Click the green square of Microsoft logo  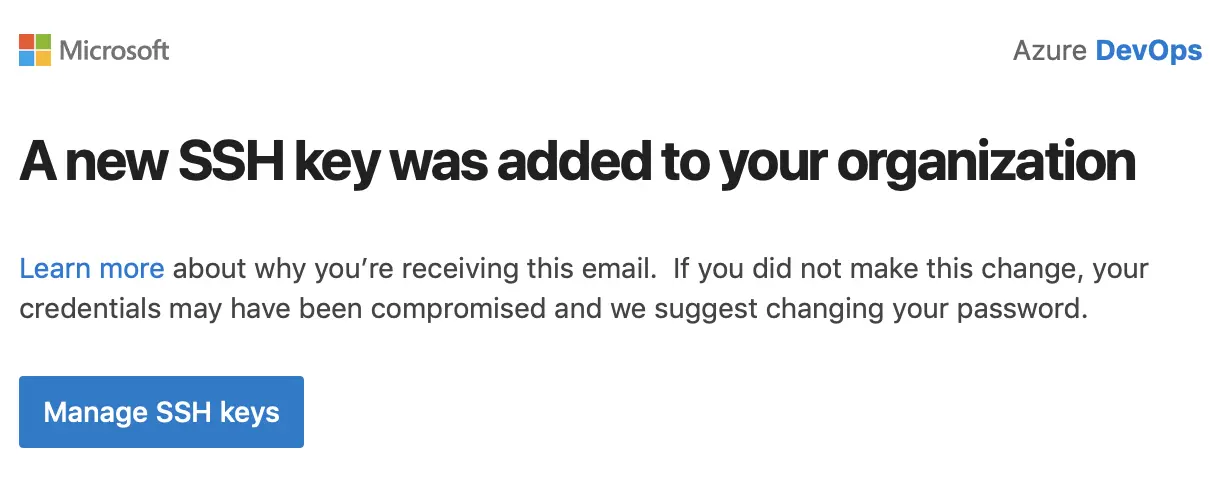(44, 41)
